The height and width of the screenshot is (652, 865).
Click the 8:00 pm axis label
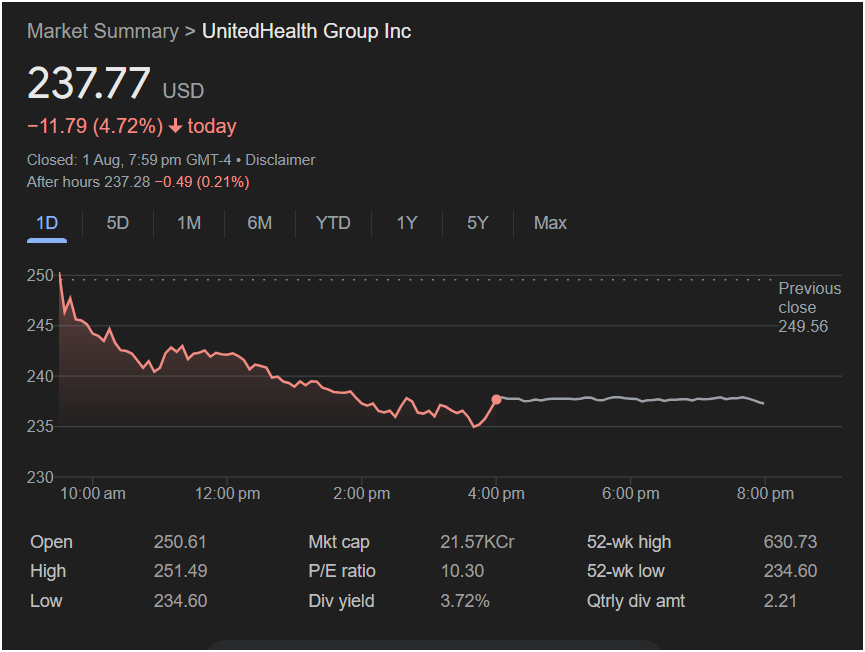click(x=765, y=494)
